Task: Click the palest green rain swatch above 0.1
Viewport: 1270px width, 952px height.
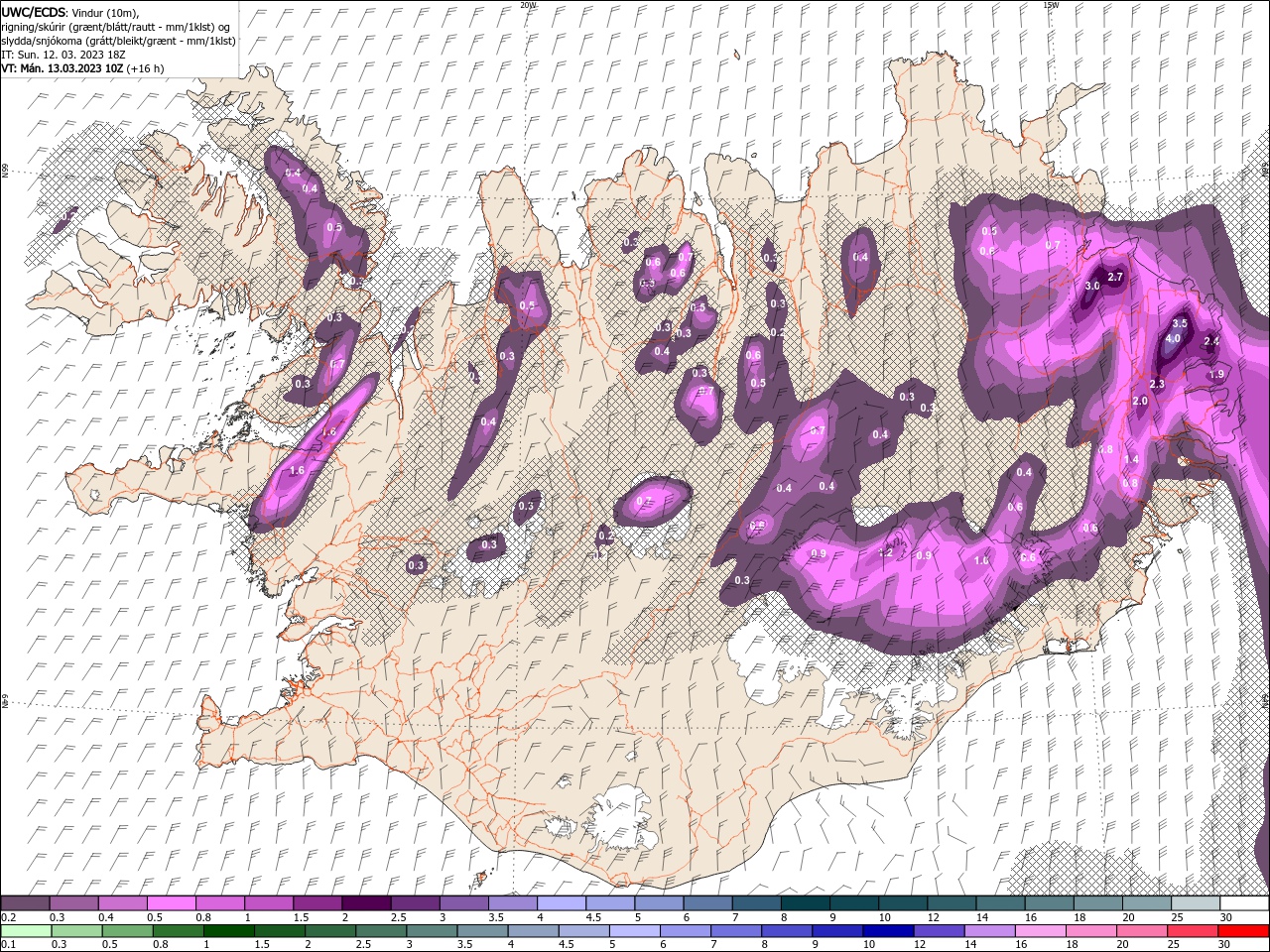Action: click(x=26, y=931)
